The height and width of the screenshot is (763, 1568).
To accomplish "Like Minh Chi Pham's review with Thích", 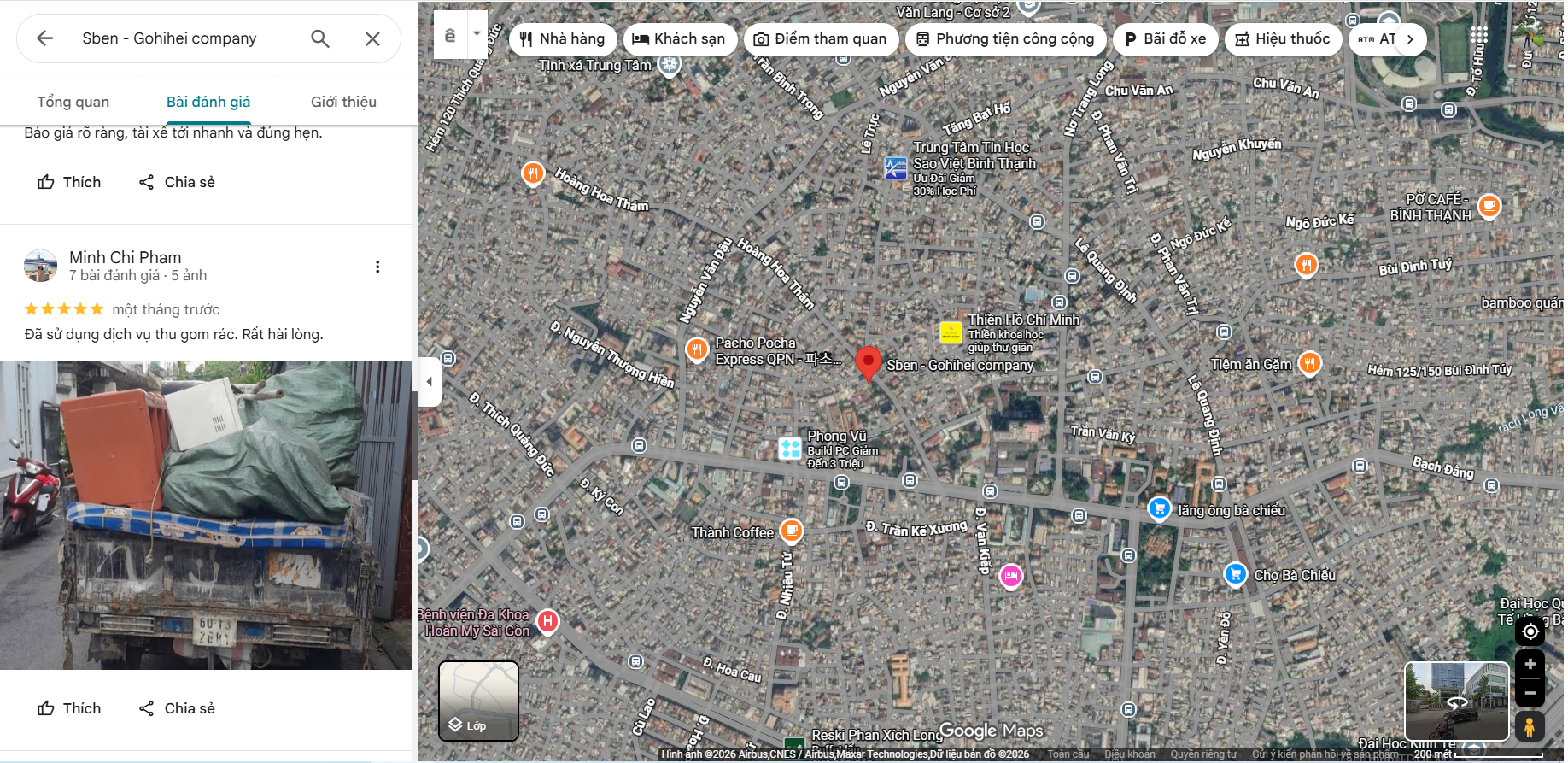I will pos(69,708).
